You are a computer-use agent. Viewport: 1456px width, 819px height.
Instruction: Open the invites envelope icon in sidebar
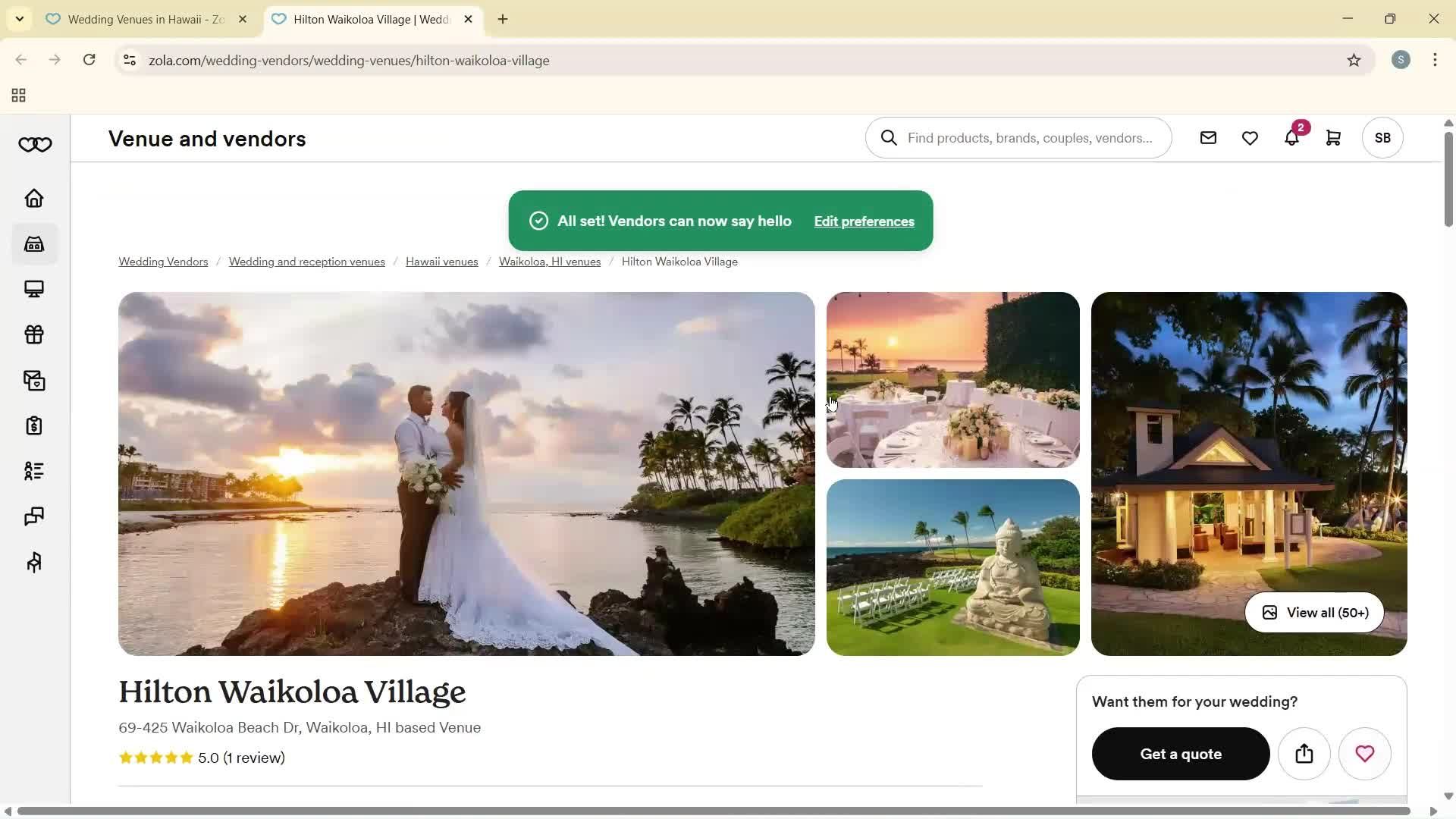[x=34, y=380]
